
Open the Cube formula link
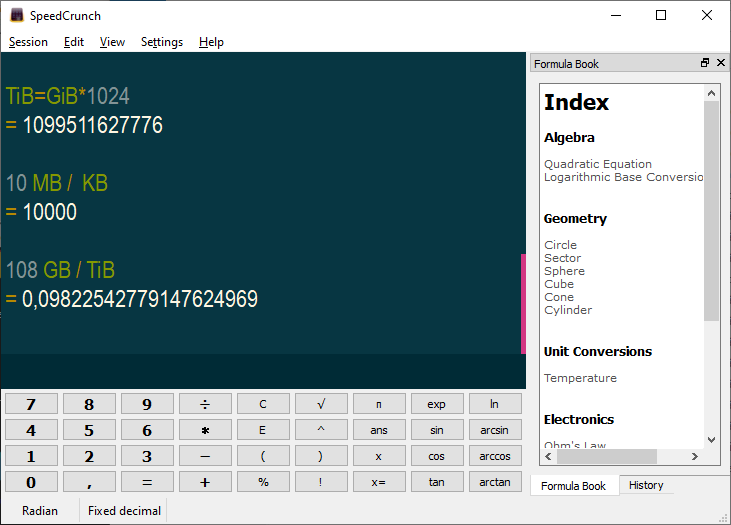[x=559, y=284]
